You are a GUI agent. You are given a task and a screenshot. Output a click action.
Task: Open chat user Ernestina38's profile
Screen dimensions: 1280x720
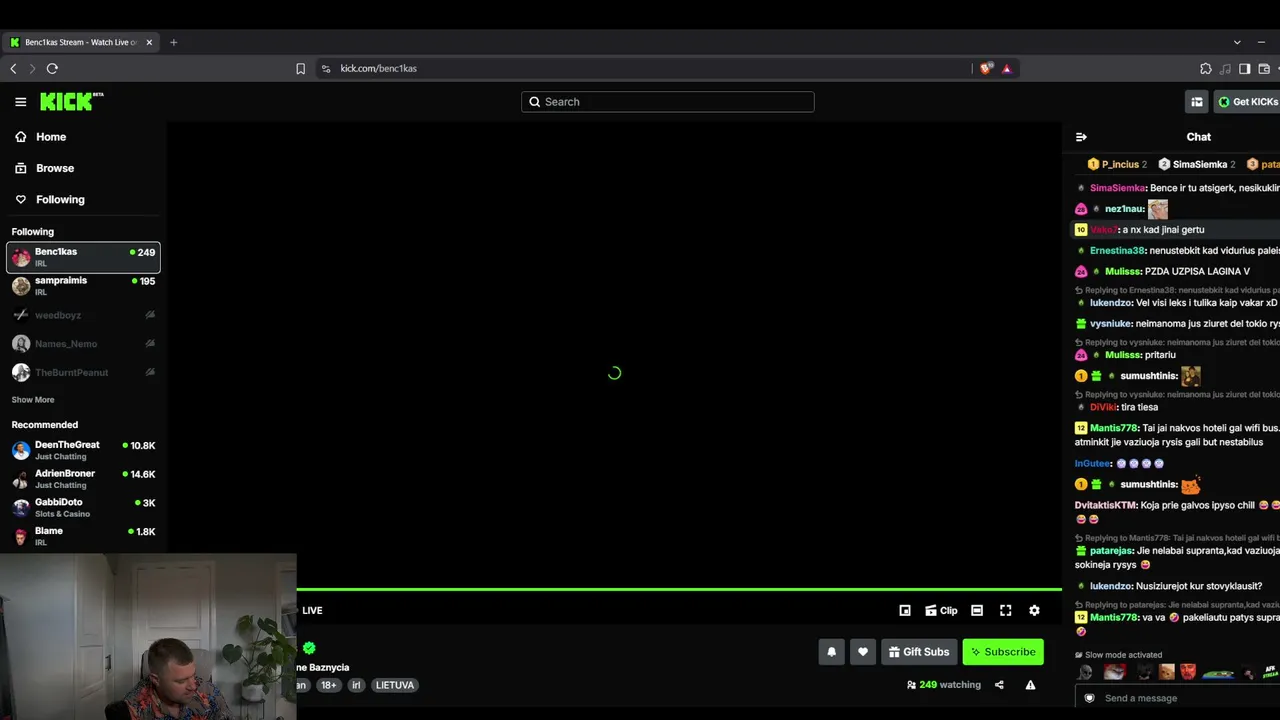[x=1117, y=251]
